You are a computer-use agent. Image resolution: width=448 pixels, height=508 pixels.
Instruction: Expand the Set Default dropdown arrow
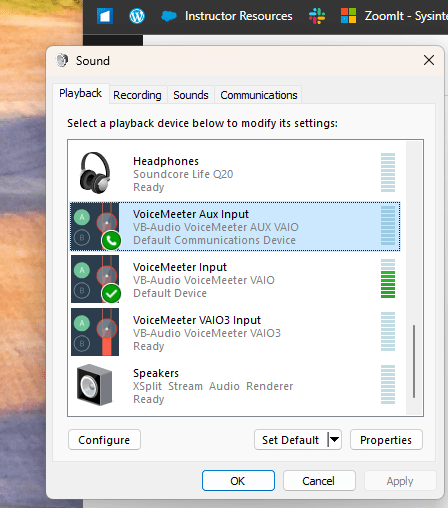tap(335, 440)
